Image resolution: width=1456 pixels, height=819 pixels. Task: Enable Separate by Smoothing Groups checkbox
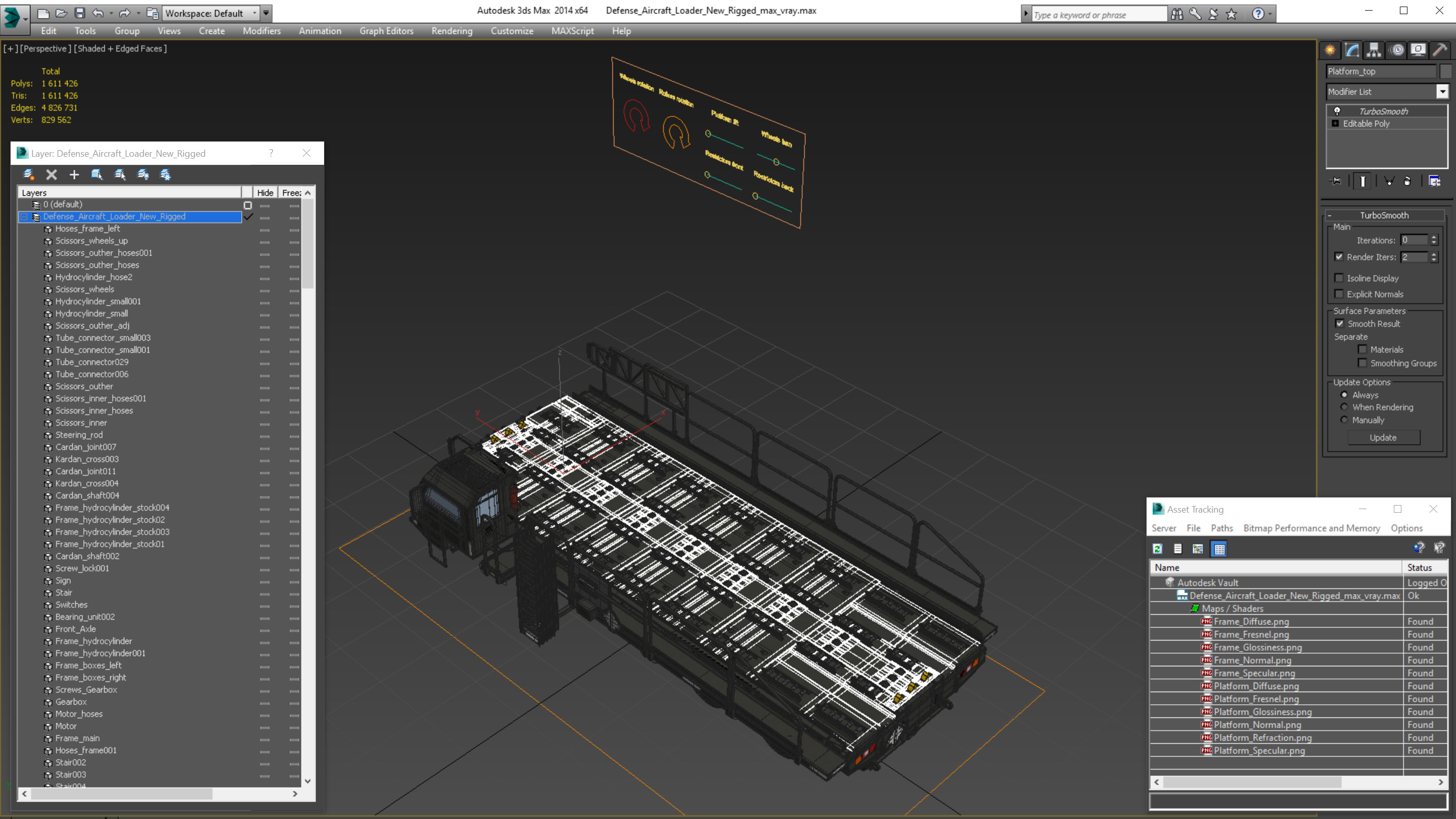(1363, 363)
